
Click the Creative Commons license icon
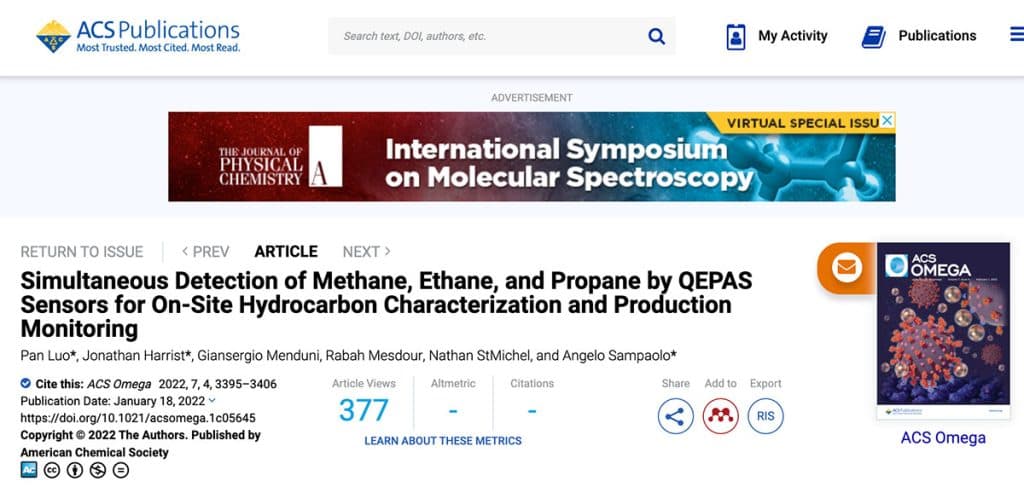pos(52,470)
